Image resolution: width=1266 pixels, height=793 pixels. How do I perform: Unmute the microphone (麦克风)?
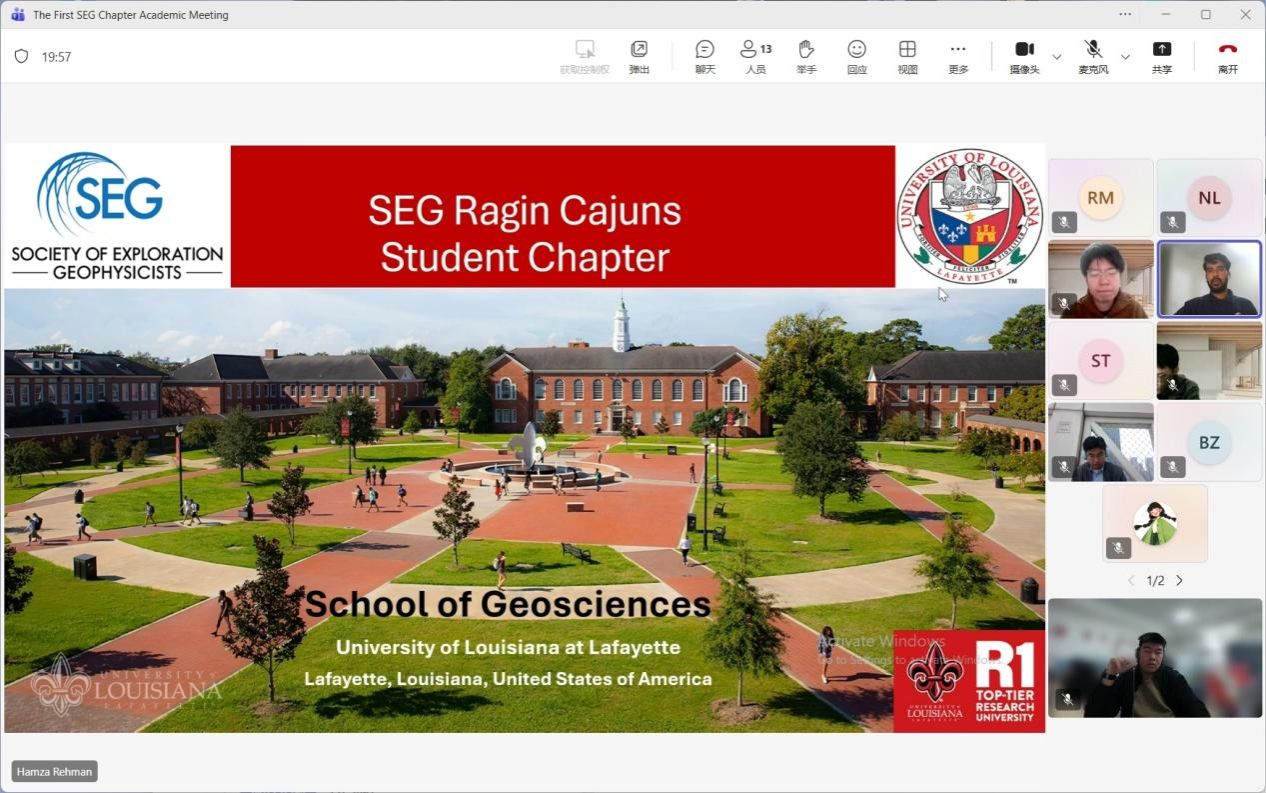[1093, 56]
